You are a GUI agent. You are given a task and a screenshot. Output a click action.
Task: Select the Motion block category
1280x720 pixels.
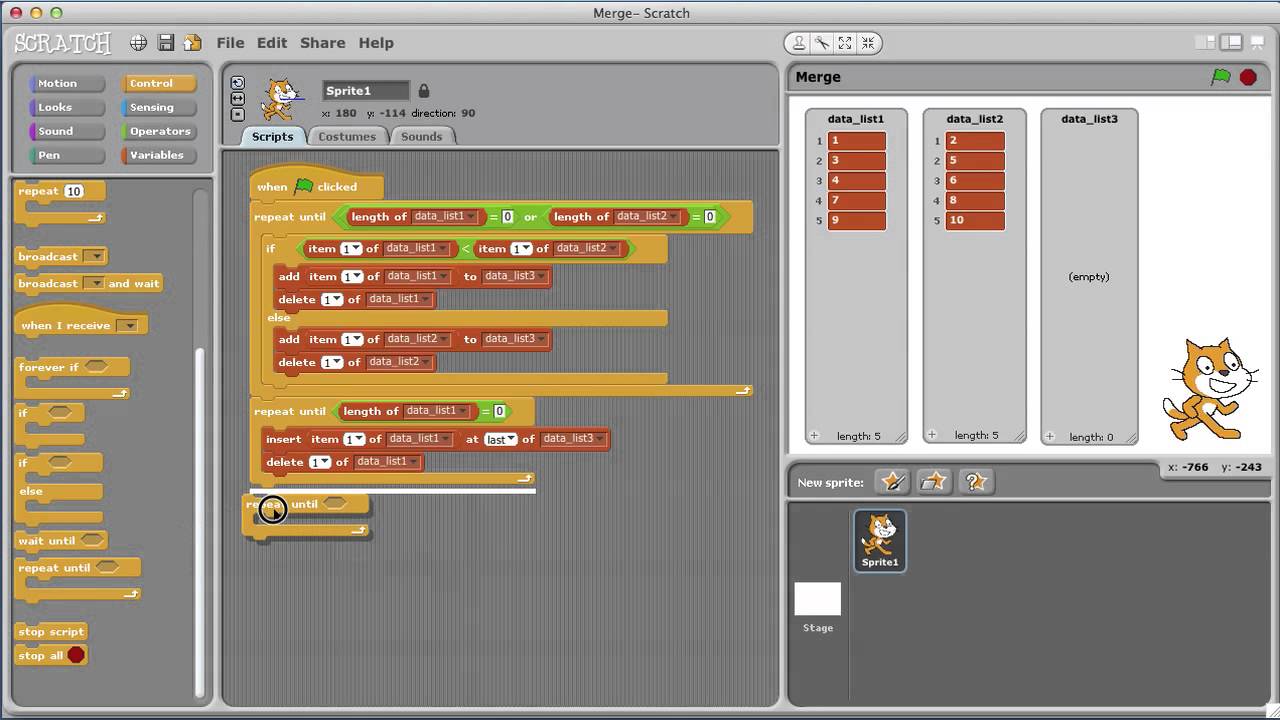pos(66,83)
